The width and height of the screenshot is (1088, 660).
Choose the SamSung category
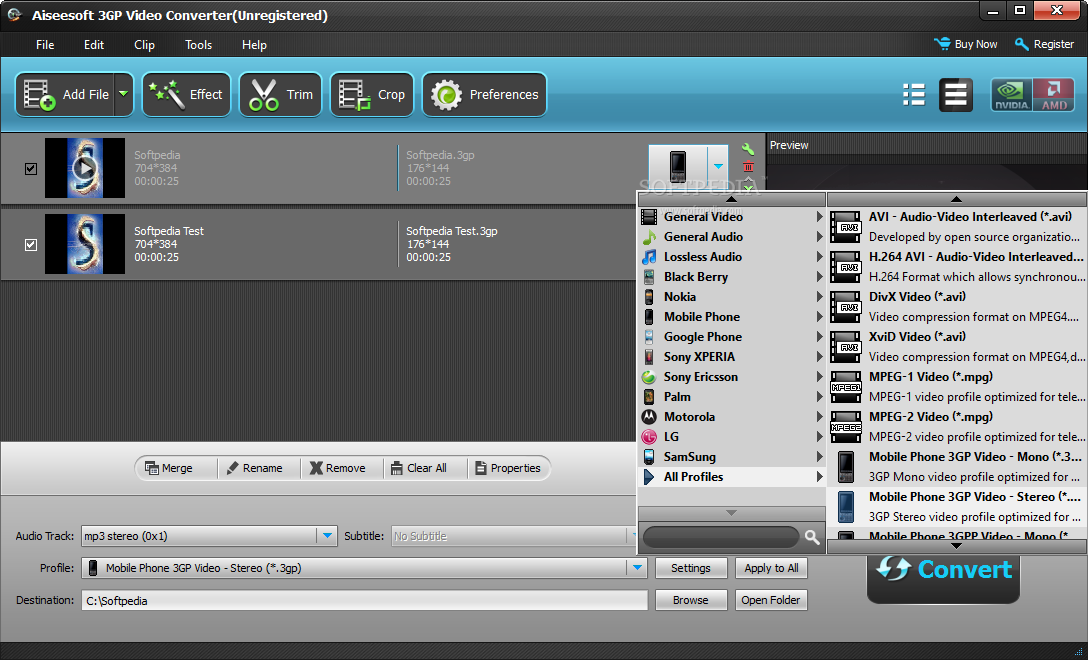coord(731,457)
